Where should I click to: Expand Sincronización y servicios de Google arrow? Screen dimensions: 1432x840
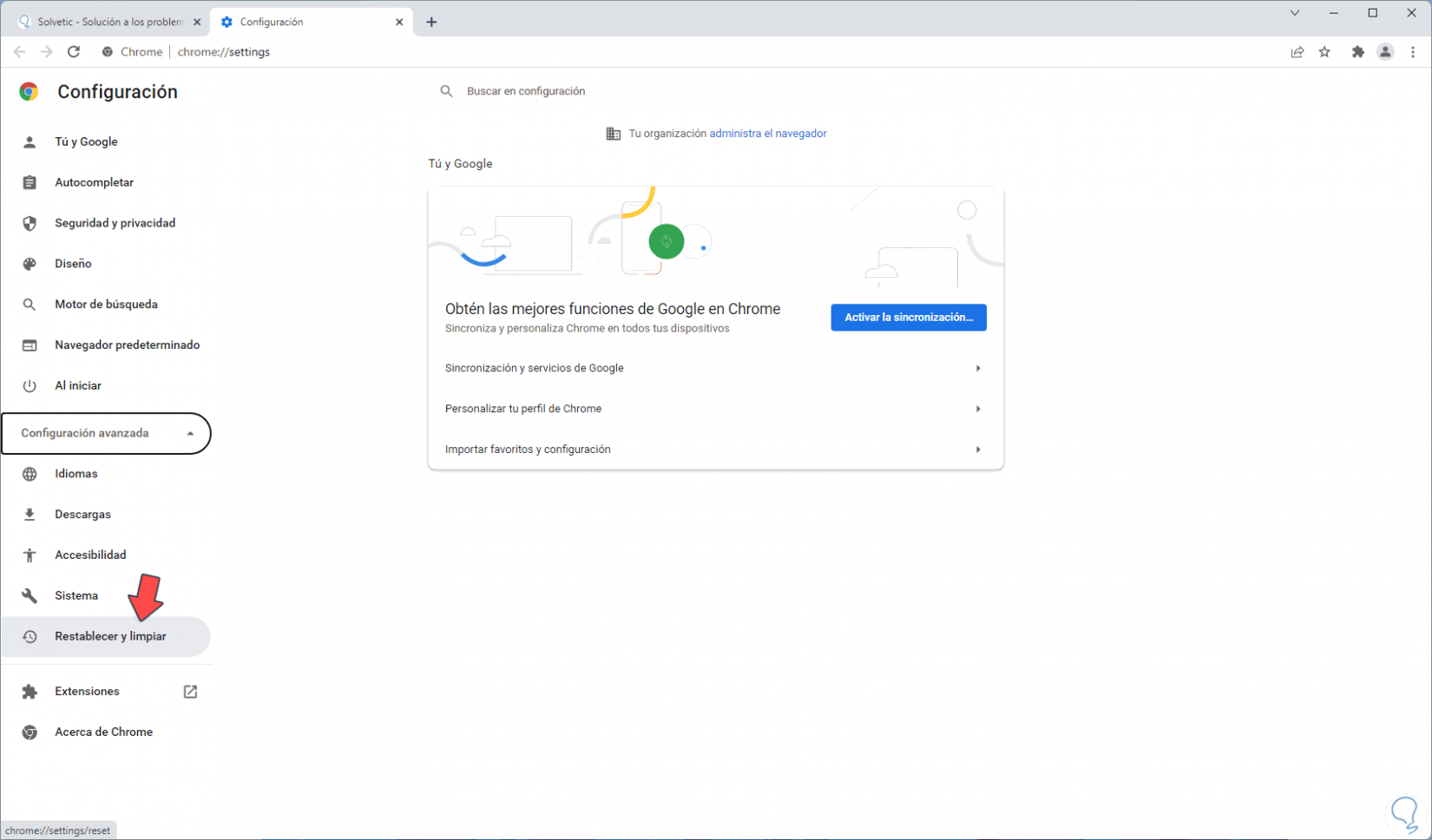(978, 369)
